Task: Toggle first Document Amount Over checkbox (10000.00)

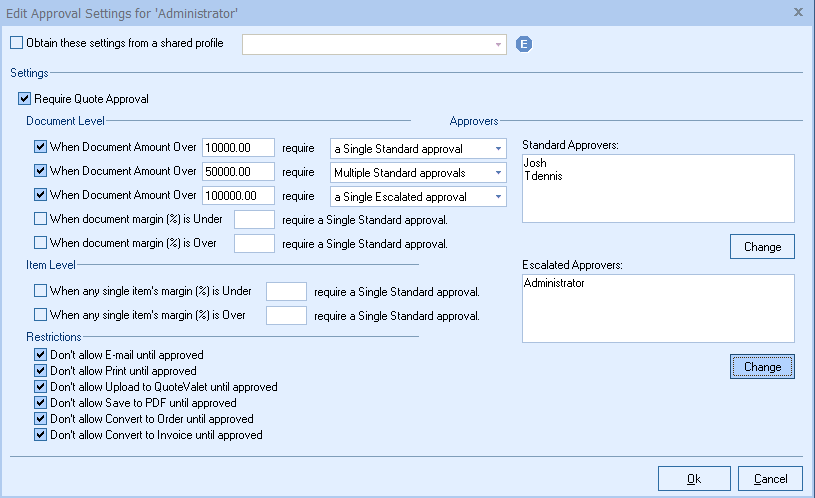Action: pyautogui.click(x=40, y=148)
